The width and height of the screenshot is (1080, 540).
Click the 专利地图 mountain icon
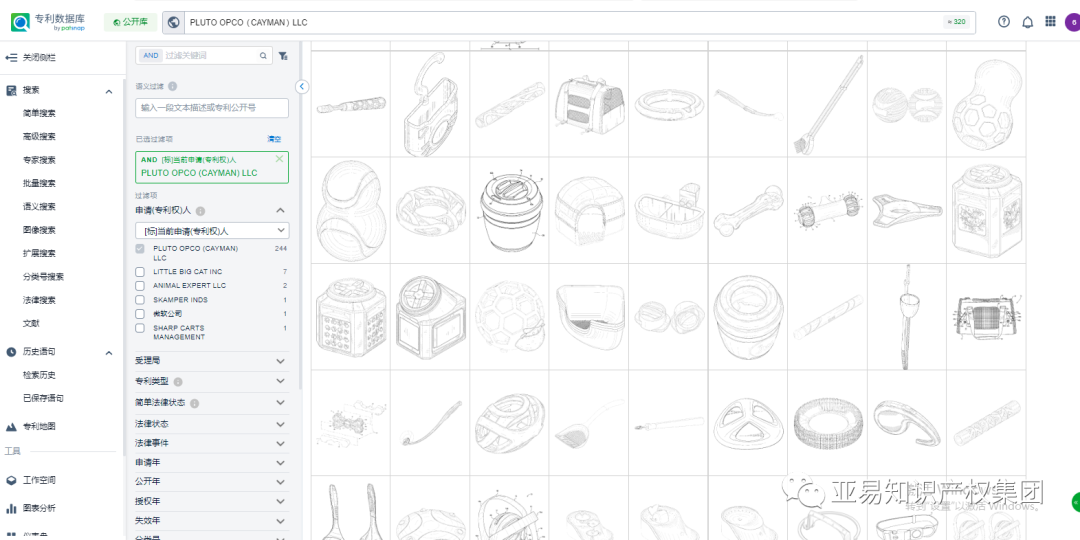pyautogui.click(x=11, y=426)
